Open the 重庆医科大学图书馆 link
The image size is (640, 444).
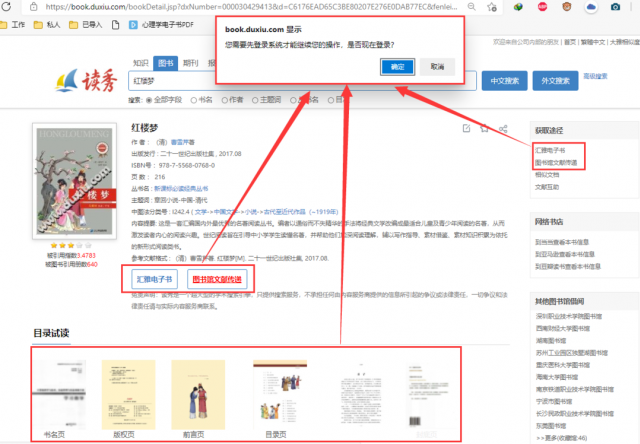(x=563, y=365)
